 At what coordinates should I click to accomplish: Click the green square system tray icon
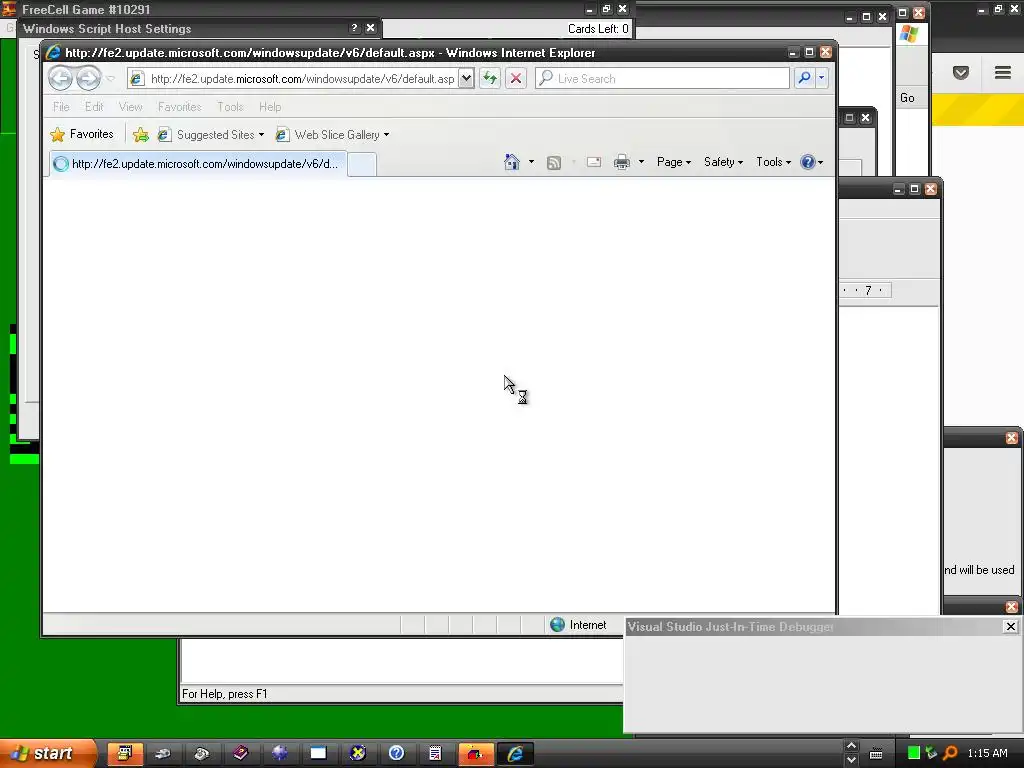914,753
